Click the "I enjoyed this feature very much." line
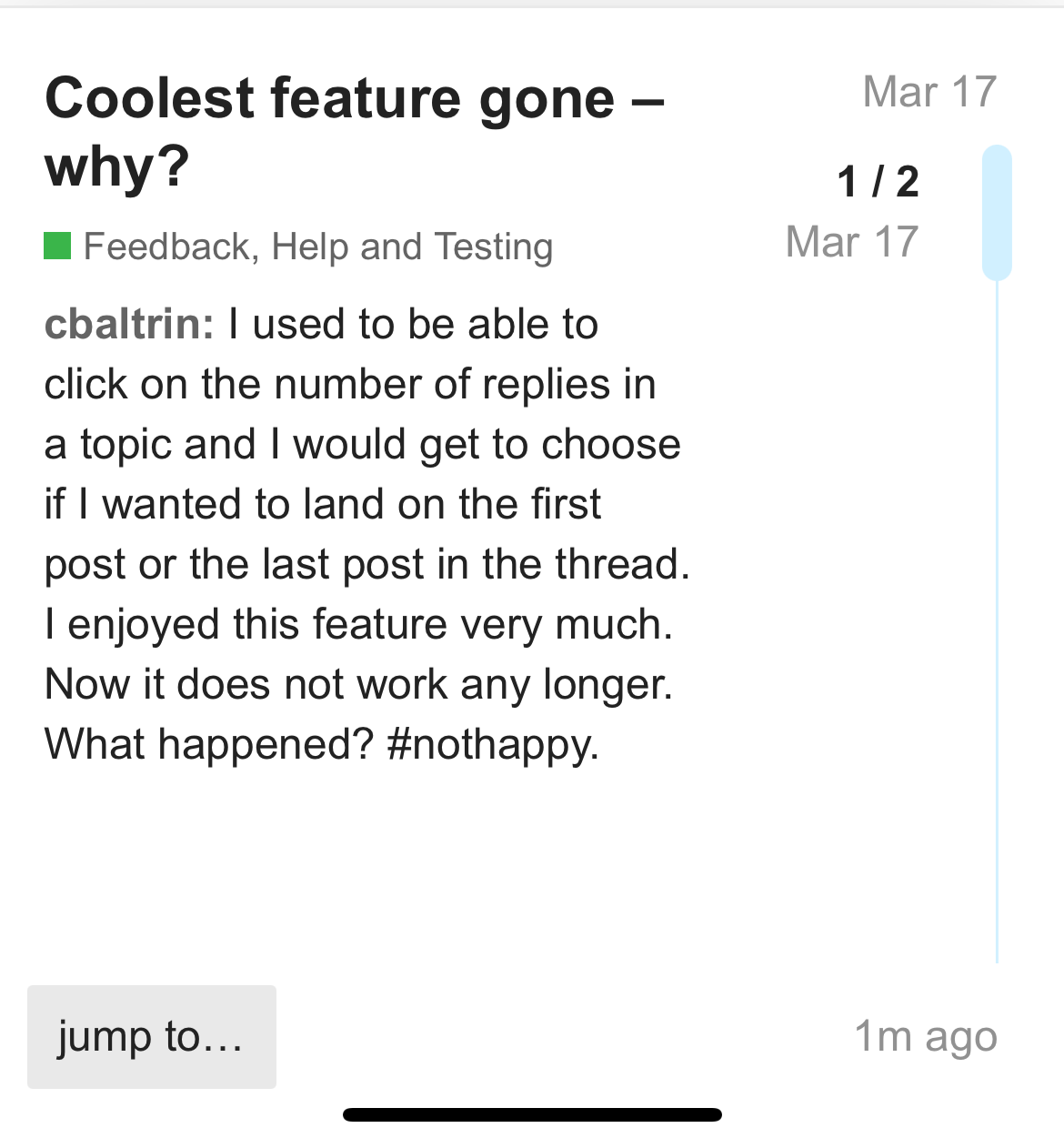Viewport: 1064px width, 1128px height. [358, 624]
